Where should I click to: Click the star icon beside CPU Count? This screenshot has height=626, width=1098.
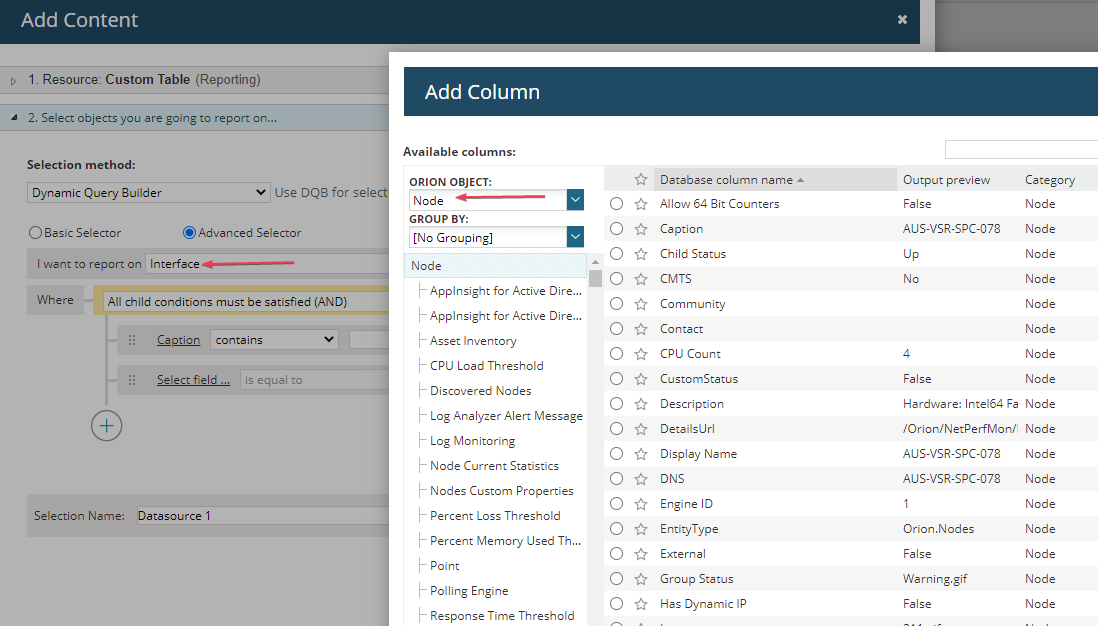[x=641, y=354]
